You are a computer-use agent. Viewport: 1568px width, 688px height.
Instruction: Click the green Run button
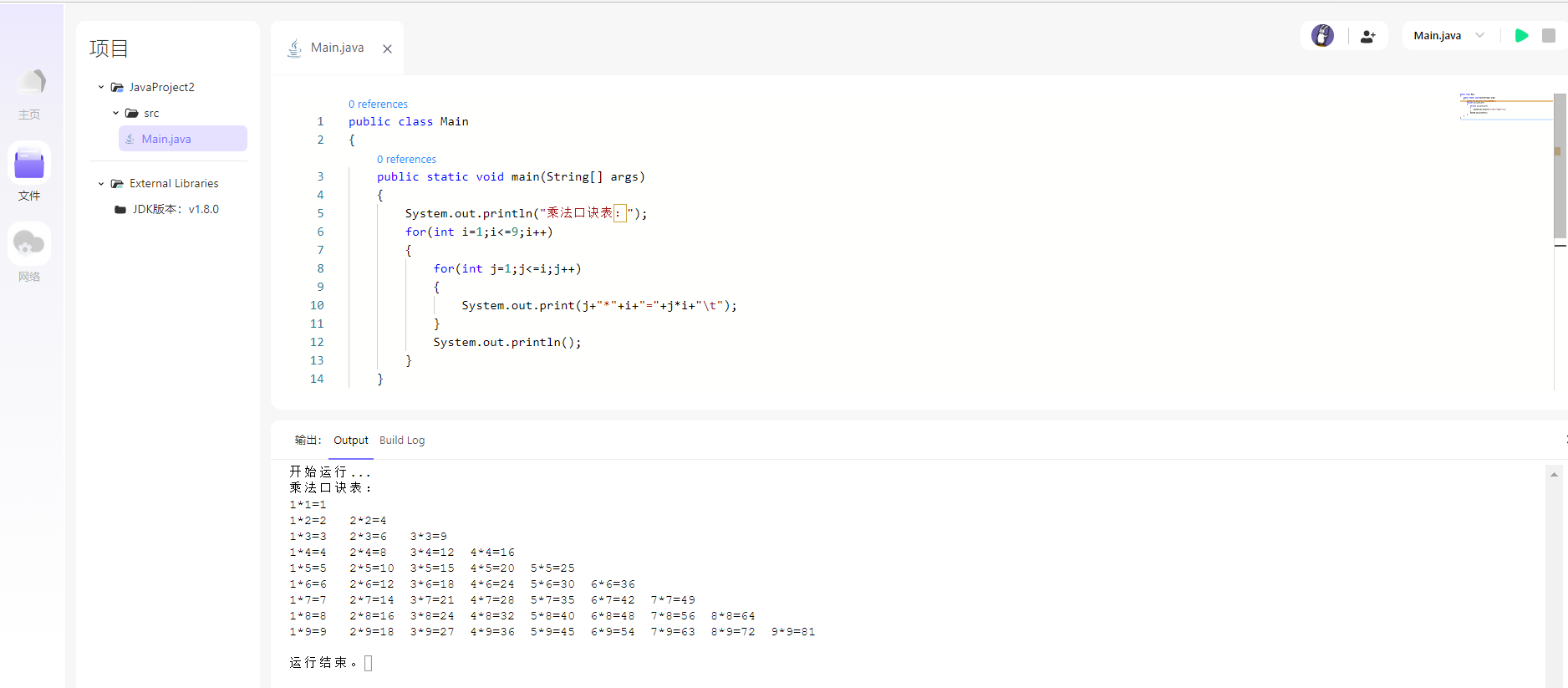[1521, 35]
